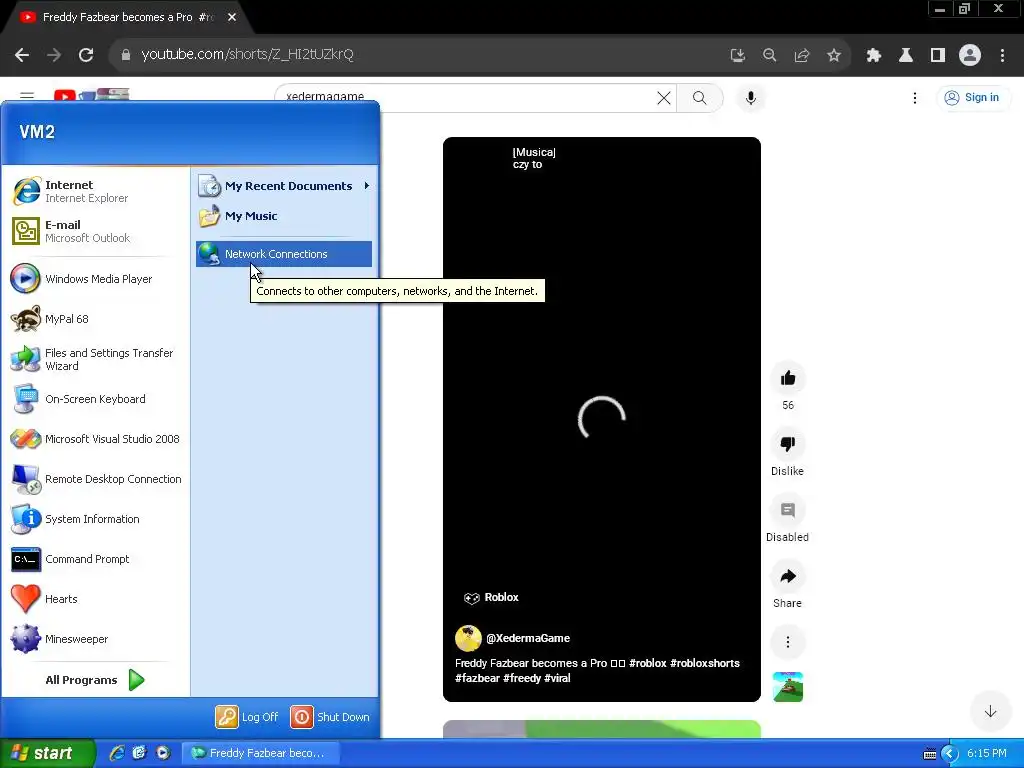Like the Short video

click(x=788, y=378)
